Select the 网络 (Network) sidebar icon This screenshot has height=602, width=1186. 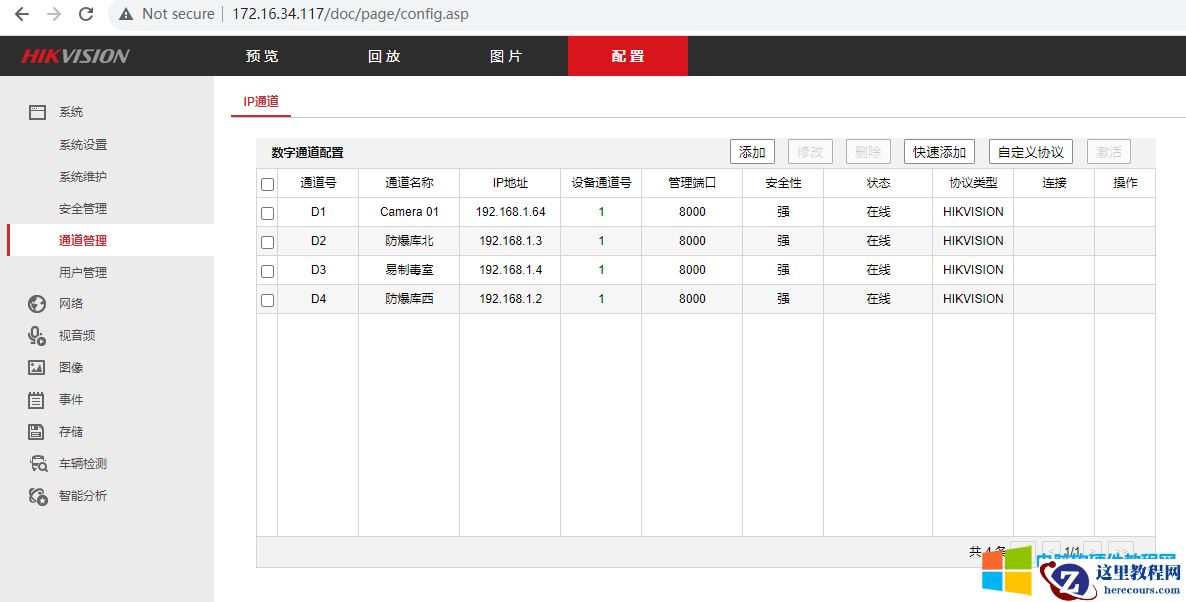click(x=69, y=303)
